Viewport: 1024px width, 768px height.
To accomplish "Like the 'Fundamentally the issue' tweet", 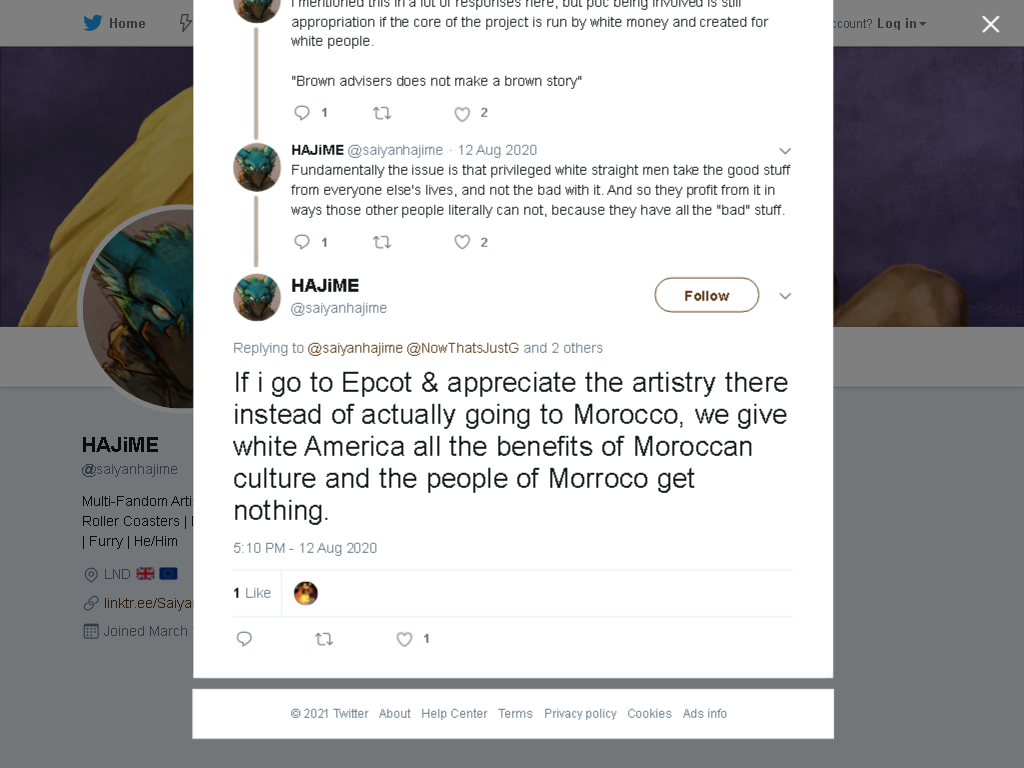I will [x=462, y=242].
